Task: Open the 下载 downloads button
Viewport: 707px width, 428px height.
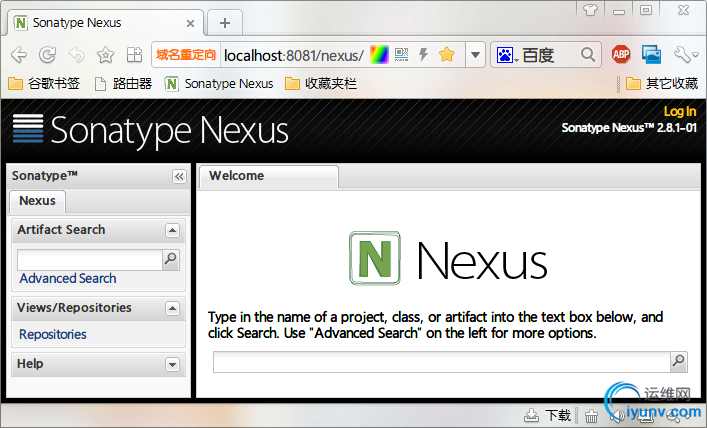Action: (548, 415)
